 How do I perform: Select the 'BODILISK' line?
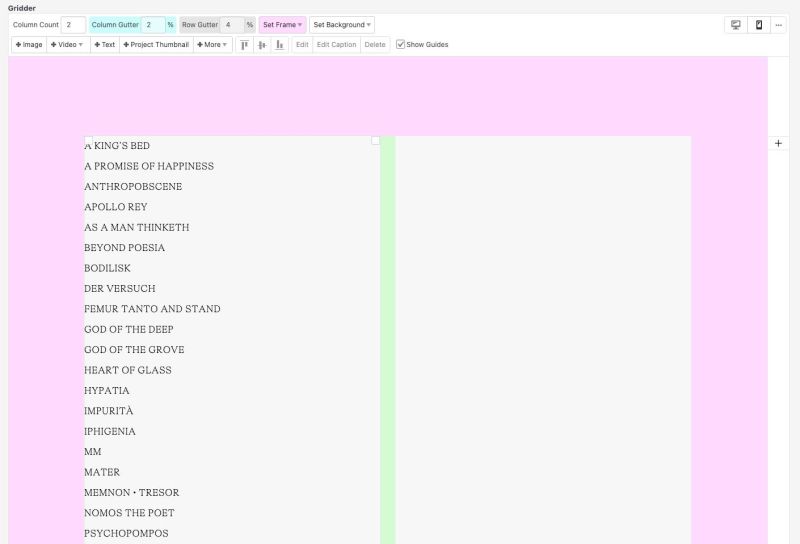tap(107, 268)
